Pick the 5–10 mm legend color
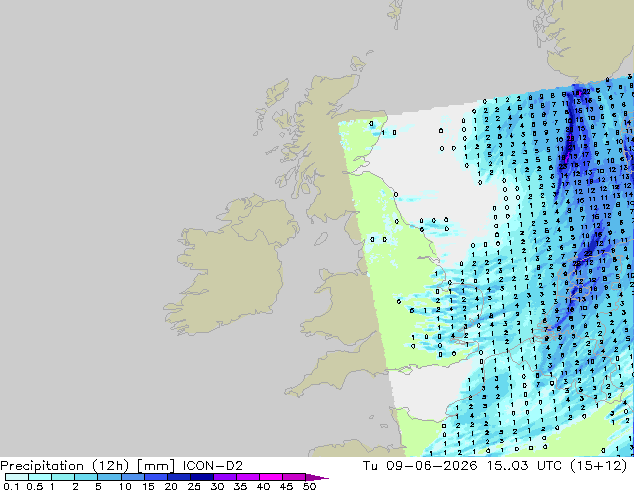Viewport: 634px width, 490px height. click(x=109, y=477)
